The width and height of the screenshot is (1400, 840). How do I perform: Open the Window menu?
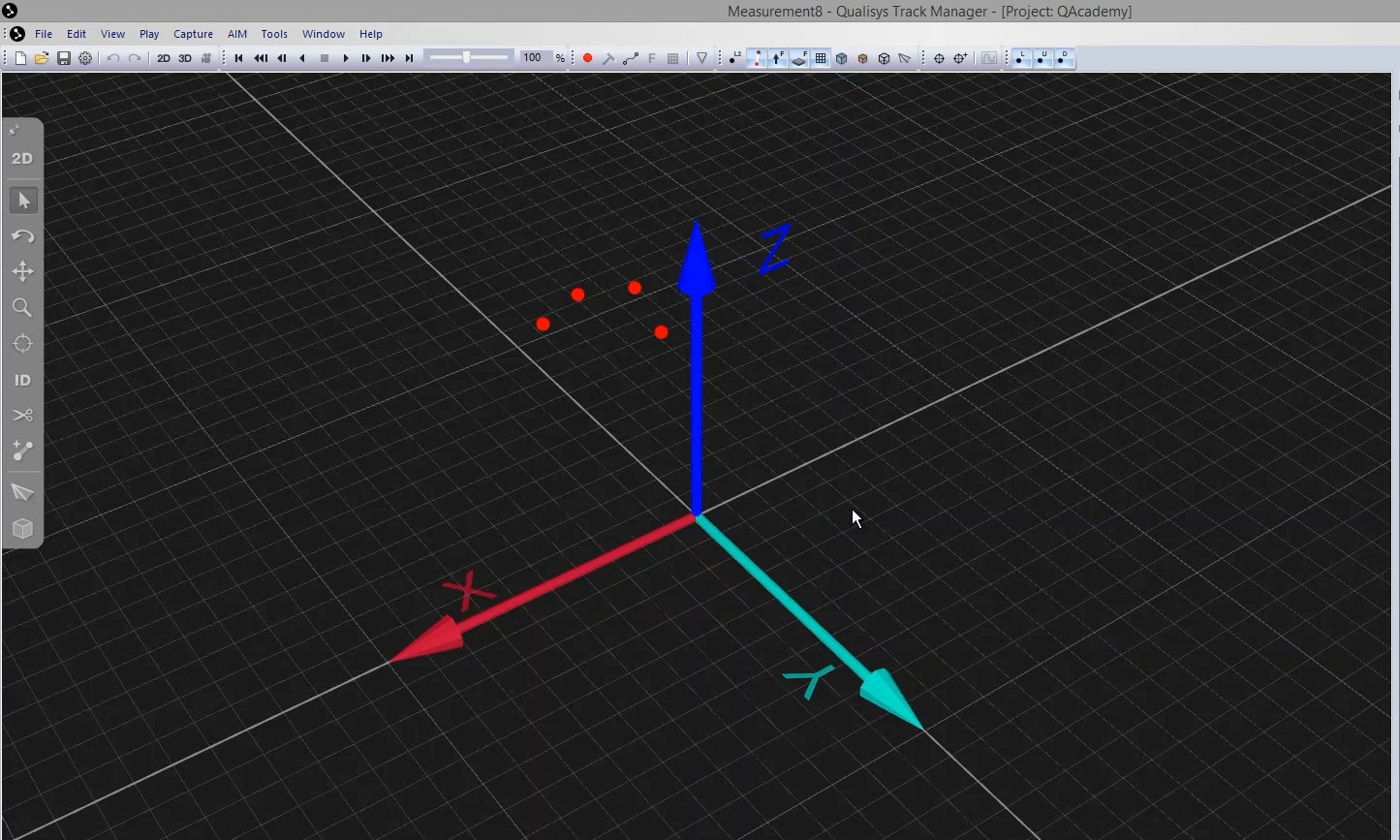coord(324,34)
